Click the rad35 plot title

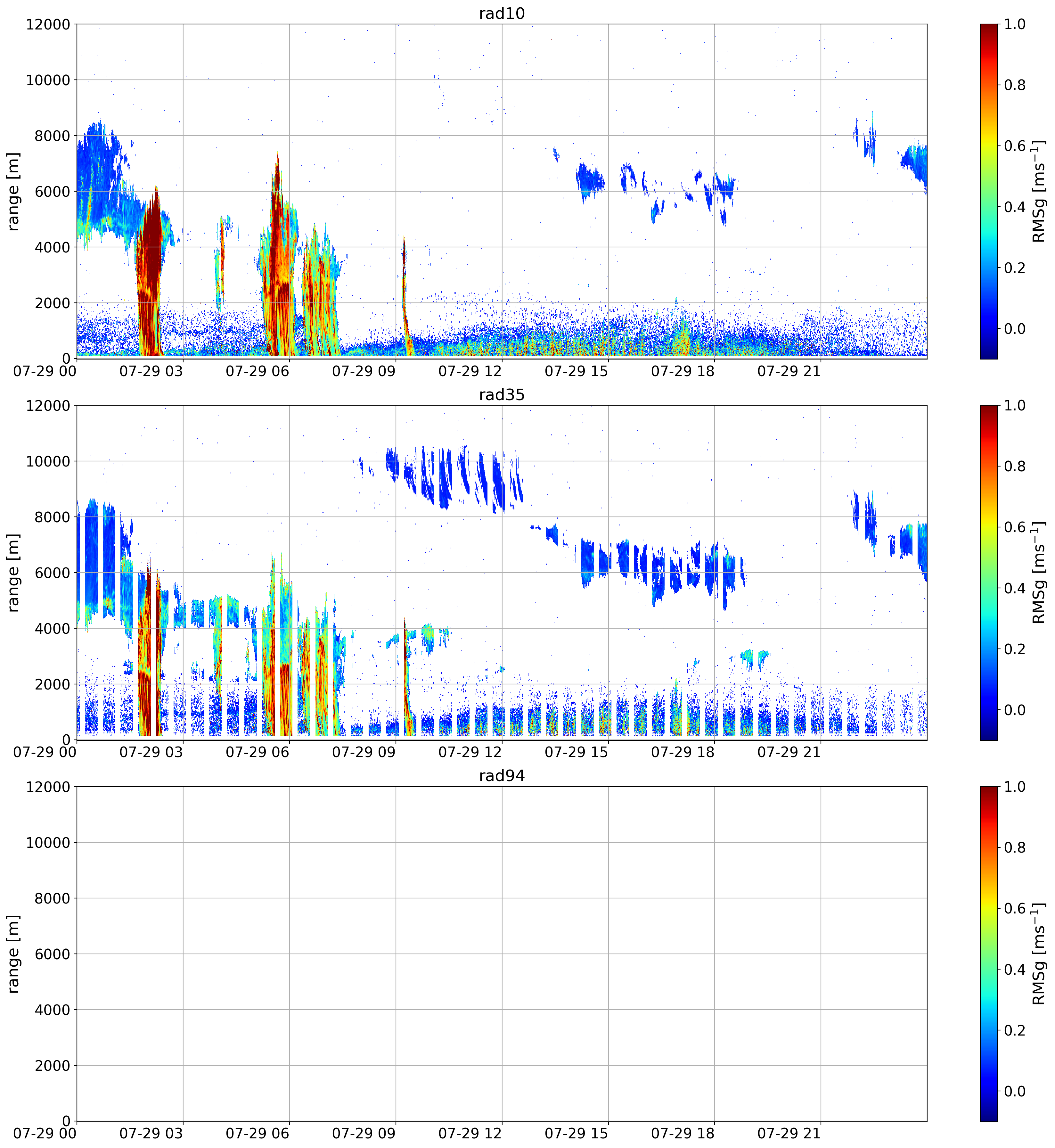501,395
